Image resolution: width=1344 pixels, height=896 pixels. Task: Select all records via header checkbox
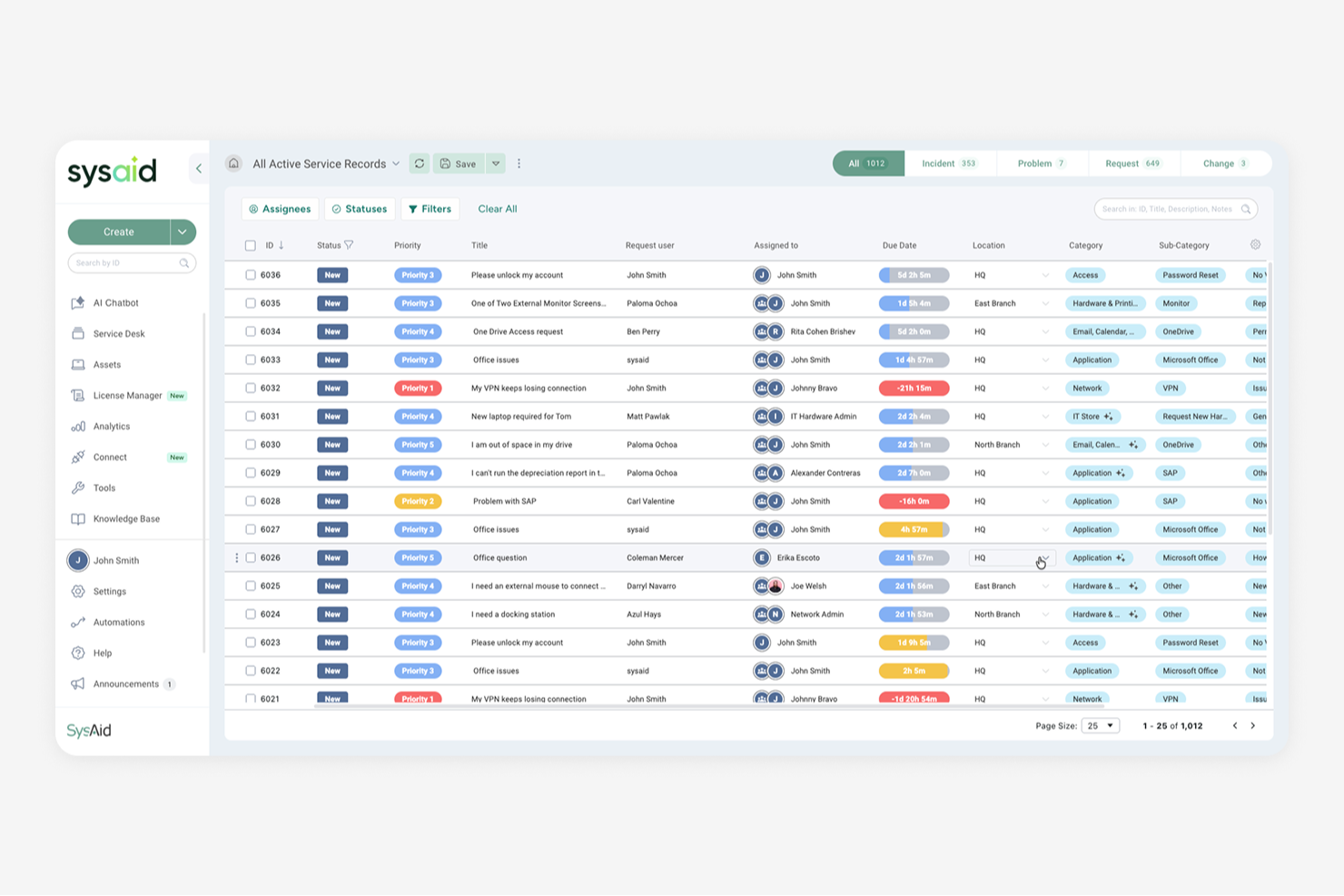pos(251,245)
